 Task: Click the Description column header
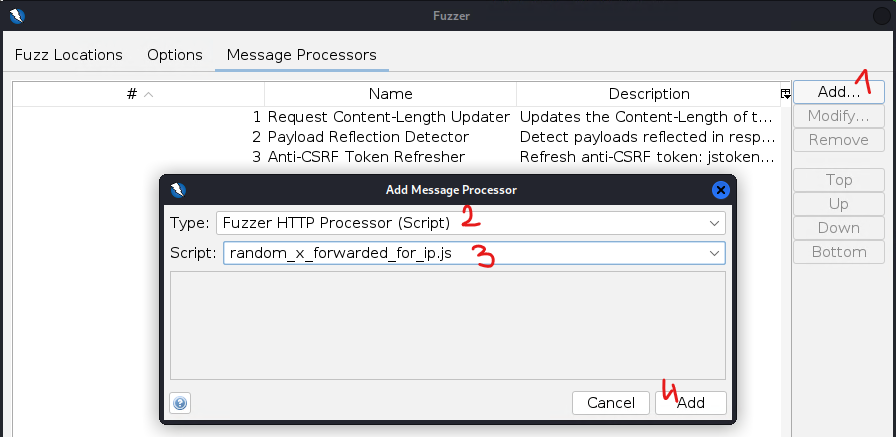649,94
